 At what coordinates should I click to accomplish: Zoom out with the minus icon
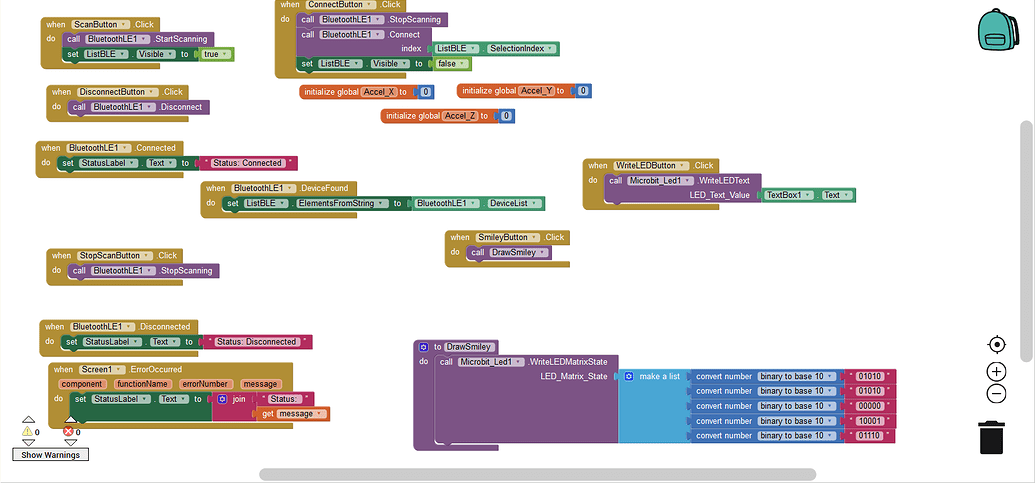point(996,394)
